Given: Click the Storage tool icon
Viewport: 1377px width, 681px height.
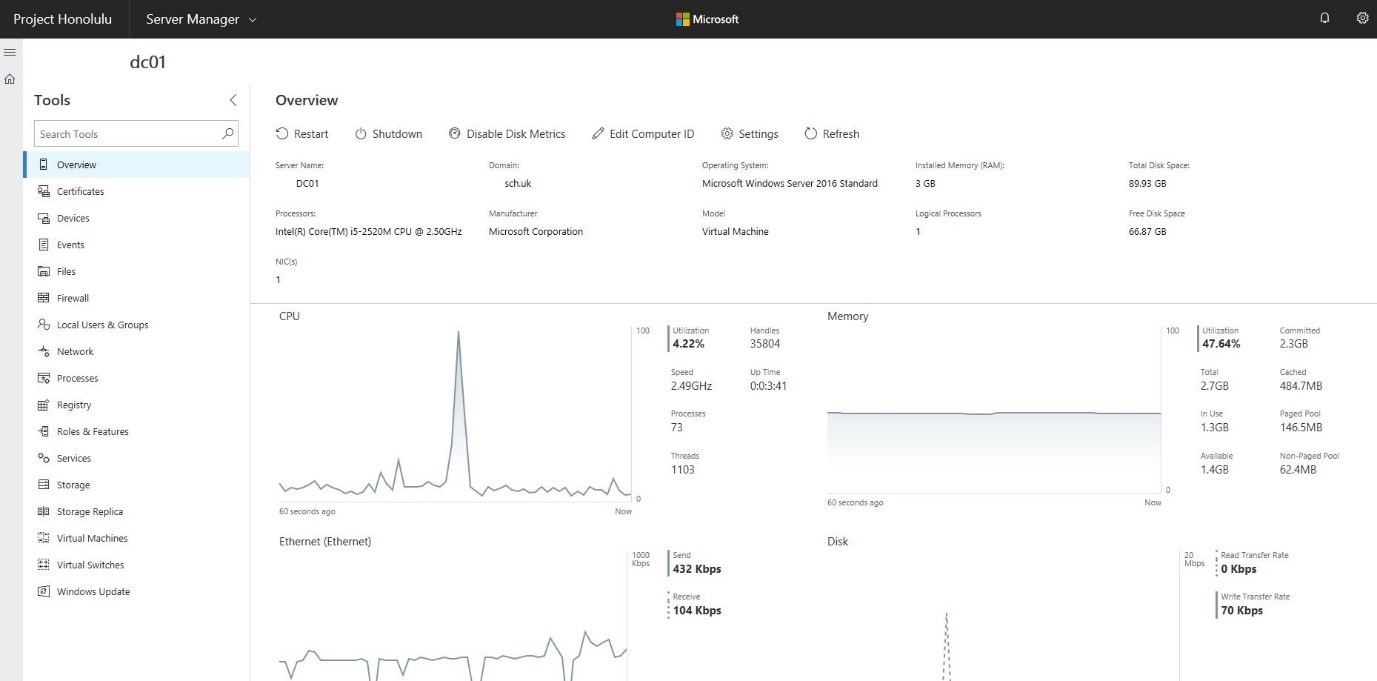Looking at the screenshot, I should click(43, 485).
